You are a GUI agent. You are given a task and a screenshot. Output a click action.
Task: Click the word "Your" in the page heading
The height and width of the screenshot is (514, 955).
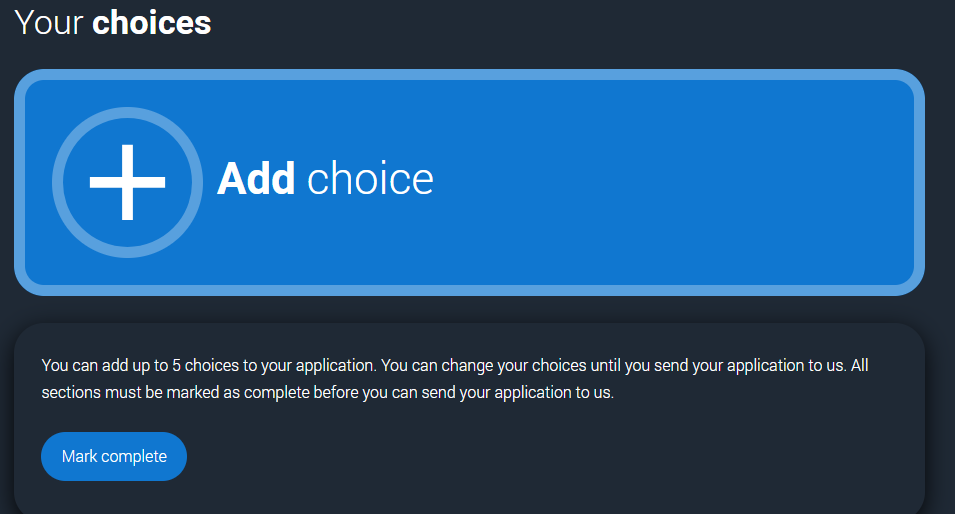click(48, 22)
